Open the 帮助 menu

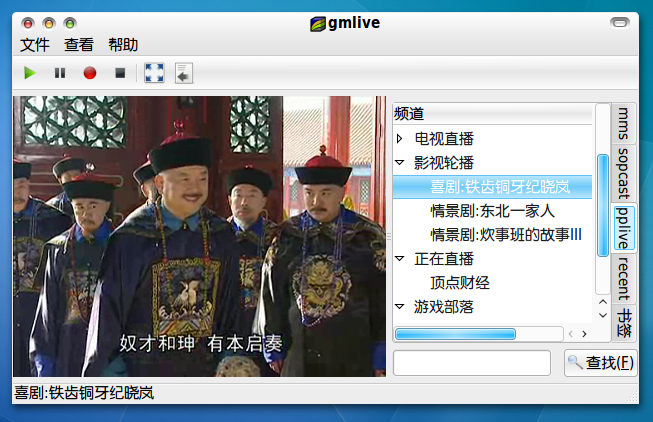click(123, 45)
